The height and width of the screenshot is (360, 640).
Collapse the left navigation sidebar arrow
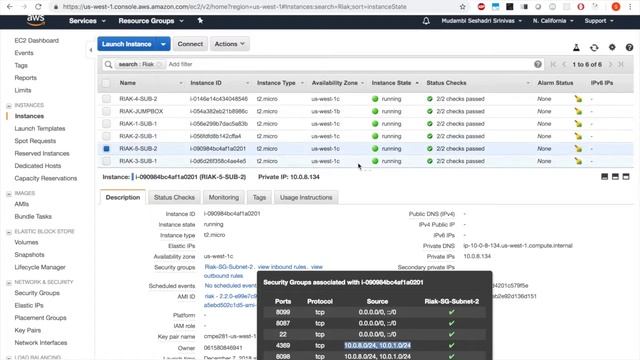91,50
